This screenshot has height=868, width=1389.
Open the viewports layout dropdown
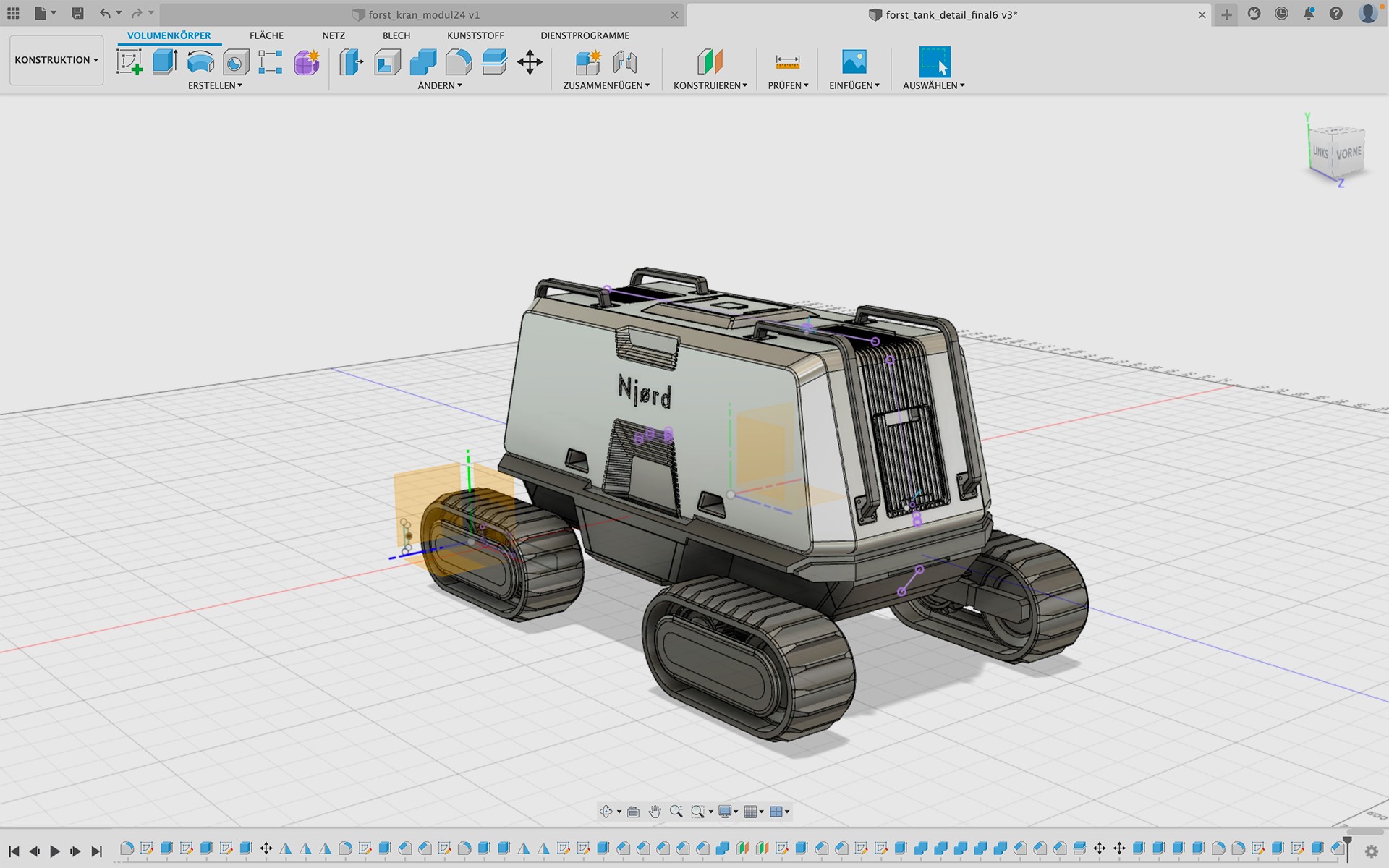(x=779, y=812)
